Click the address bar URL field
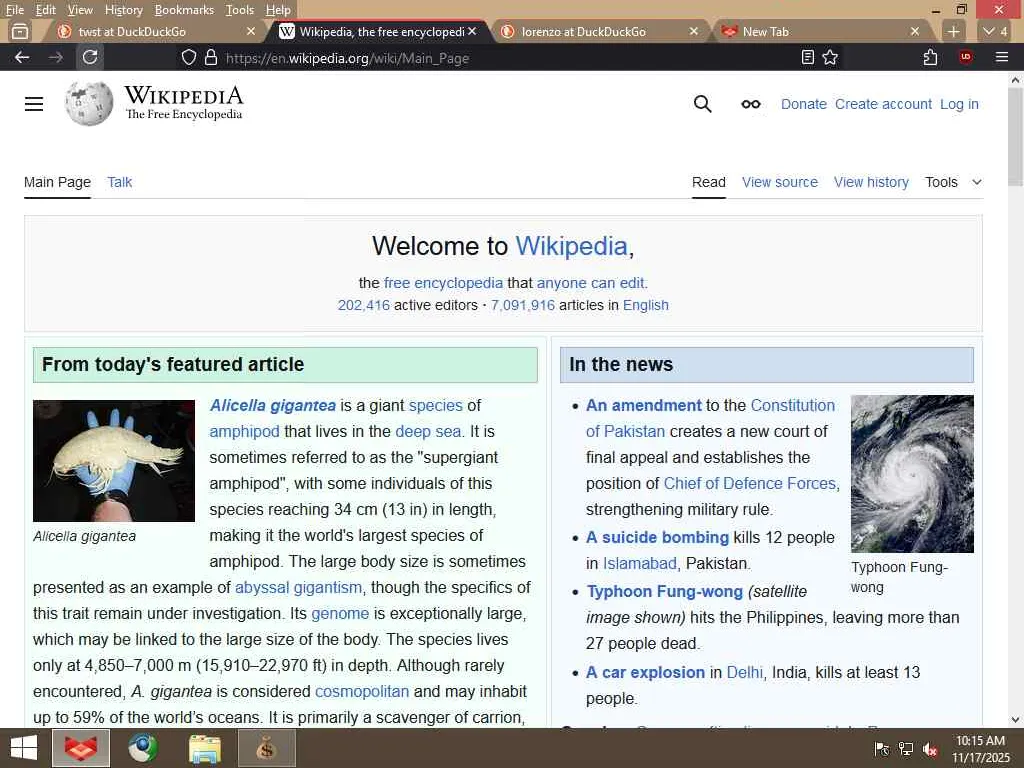The height and width of the screenshot is (768, 1024). (x=509, y=57)
